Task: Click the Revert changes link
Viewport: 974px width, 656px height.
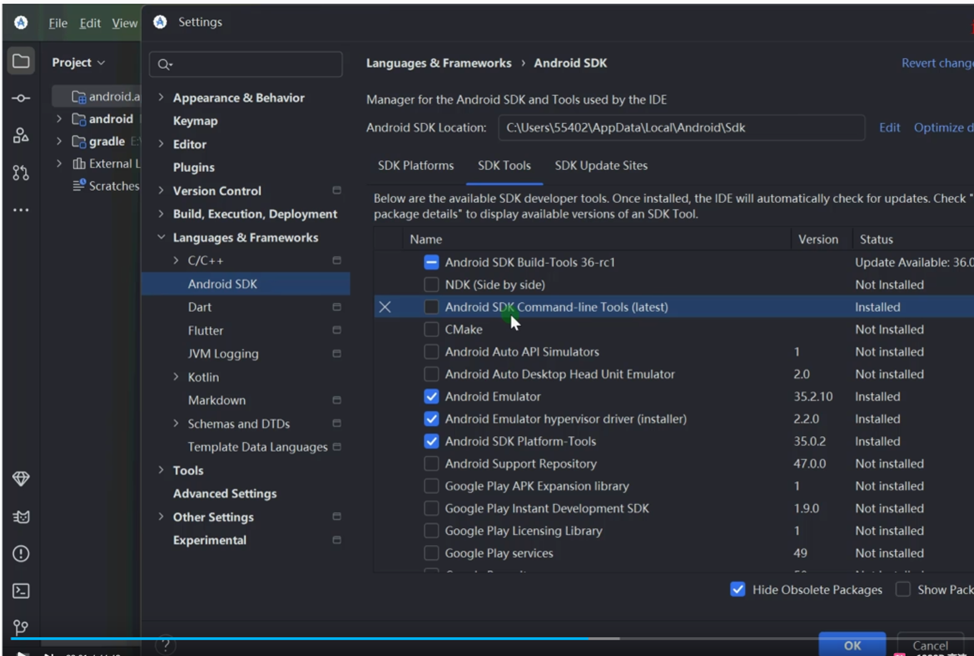Action: click(937, 63)
